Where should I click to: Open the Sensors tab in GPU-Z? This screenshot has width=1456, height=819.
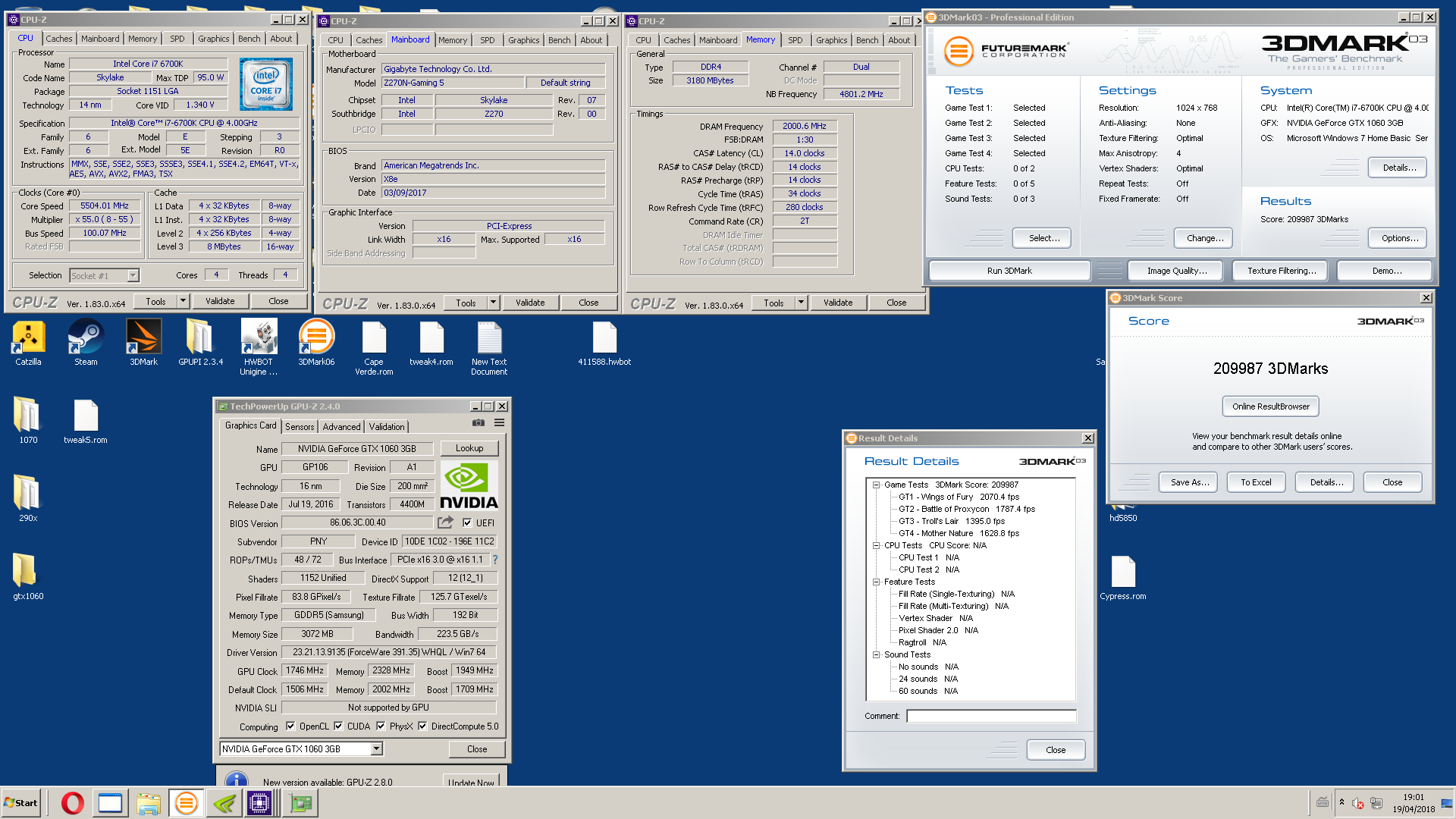[300, 427]
